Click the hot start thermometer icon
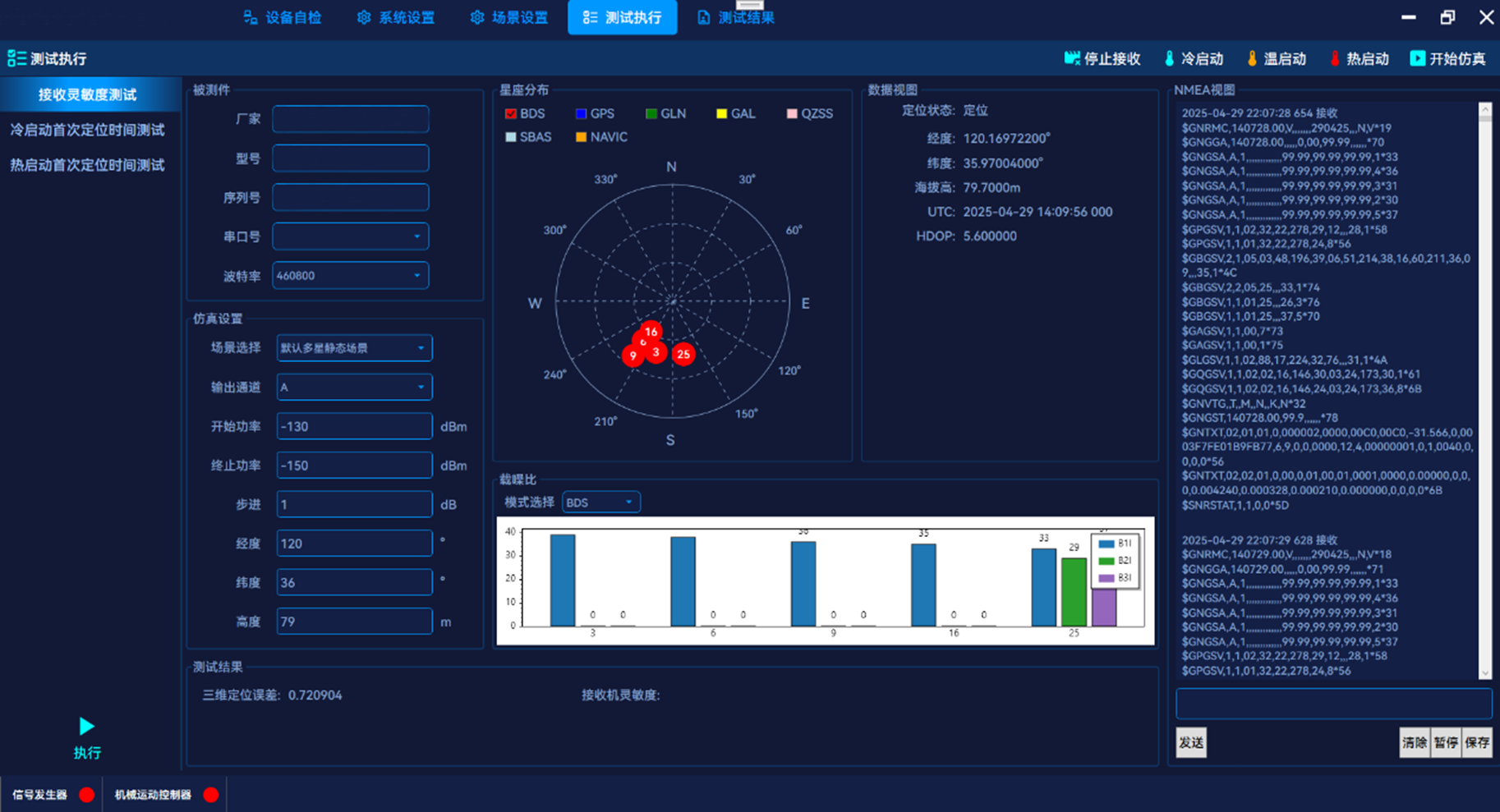 tap(1335, 58)
